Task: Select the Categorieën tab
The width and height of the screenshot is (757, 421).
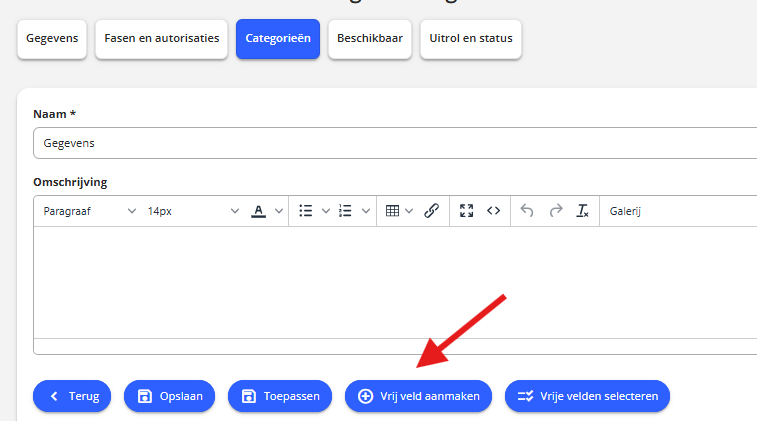Action: pos(278,39)
